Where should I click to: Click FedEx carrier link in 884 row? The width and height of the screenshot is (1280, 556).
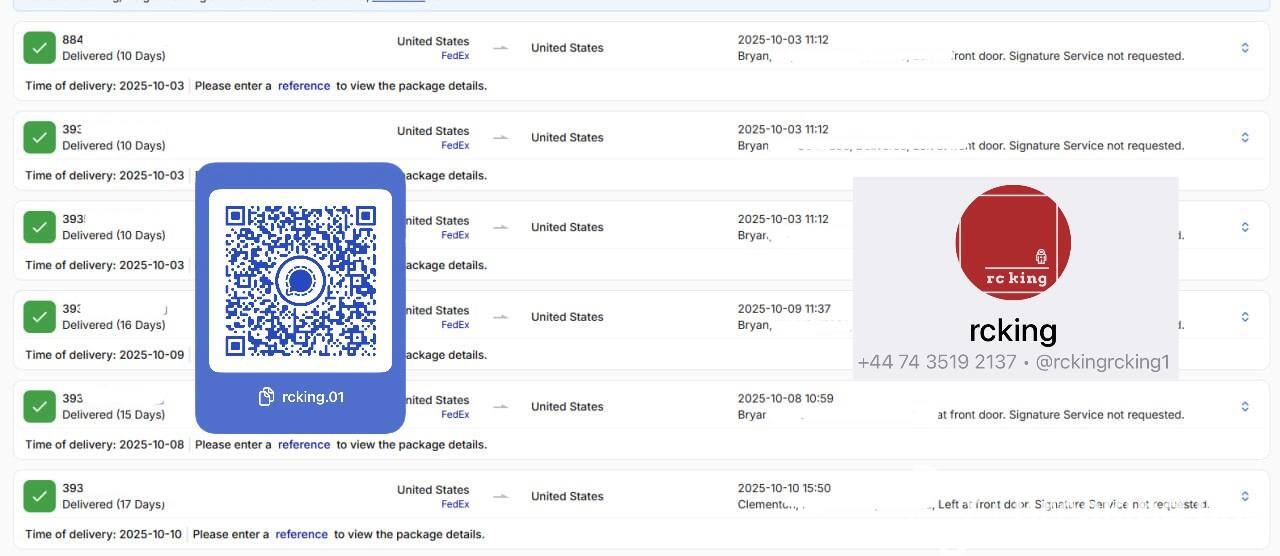tap(455, 56)
